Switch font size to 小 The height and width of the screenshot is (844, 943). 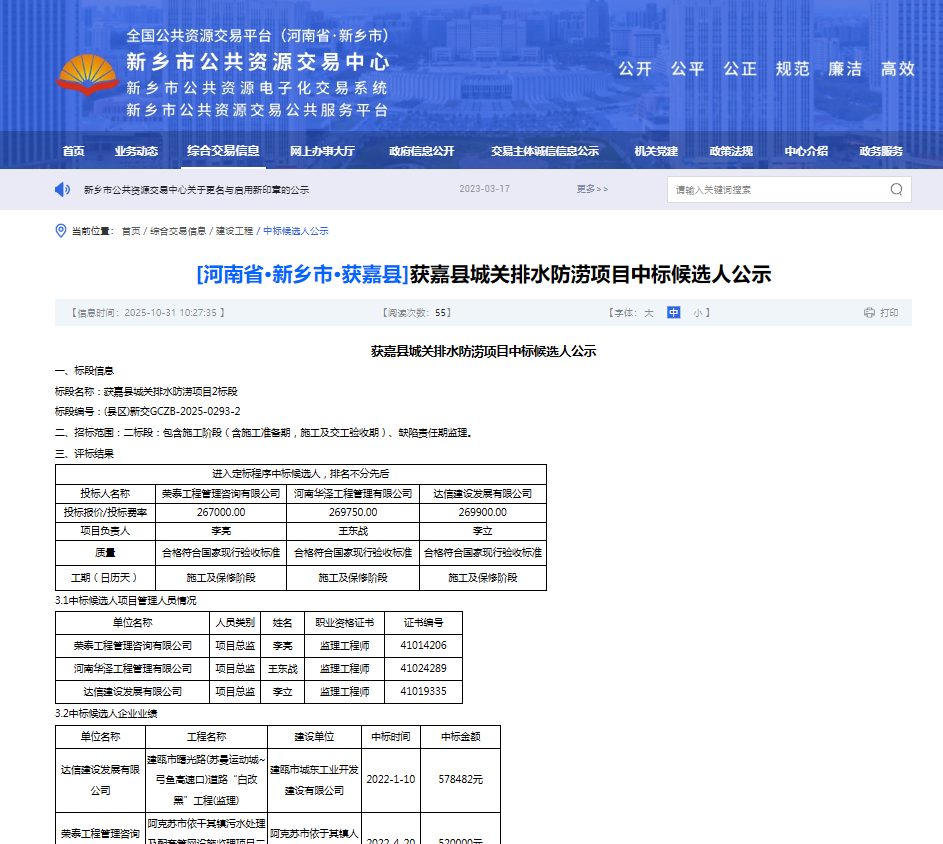tap(698, 313)
